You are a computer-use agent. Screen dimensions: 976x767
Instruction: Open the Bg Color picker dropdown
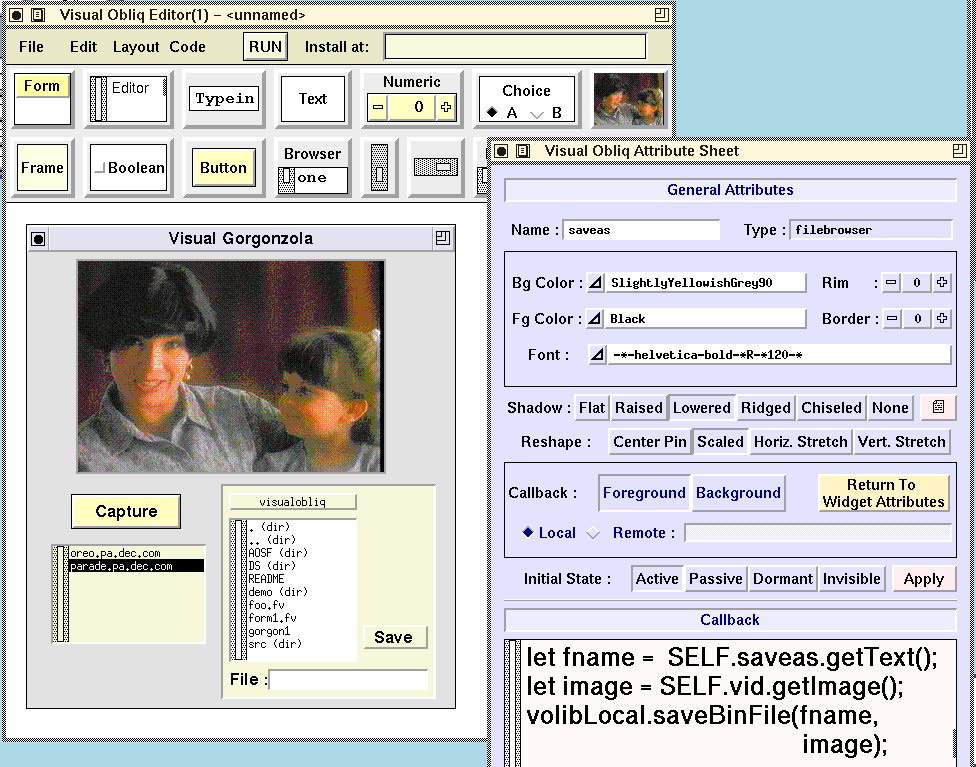pos(595,283)
